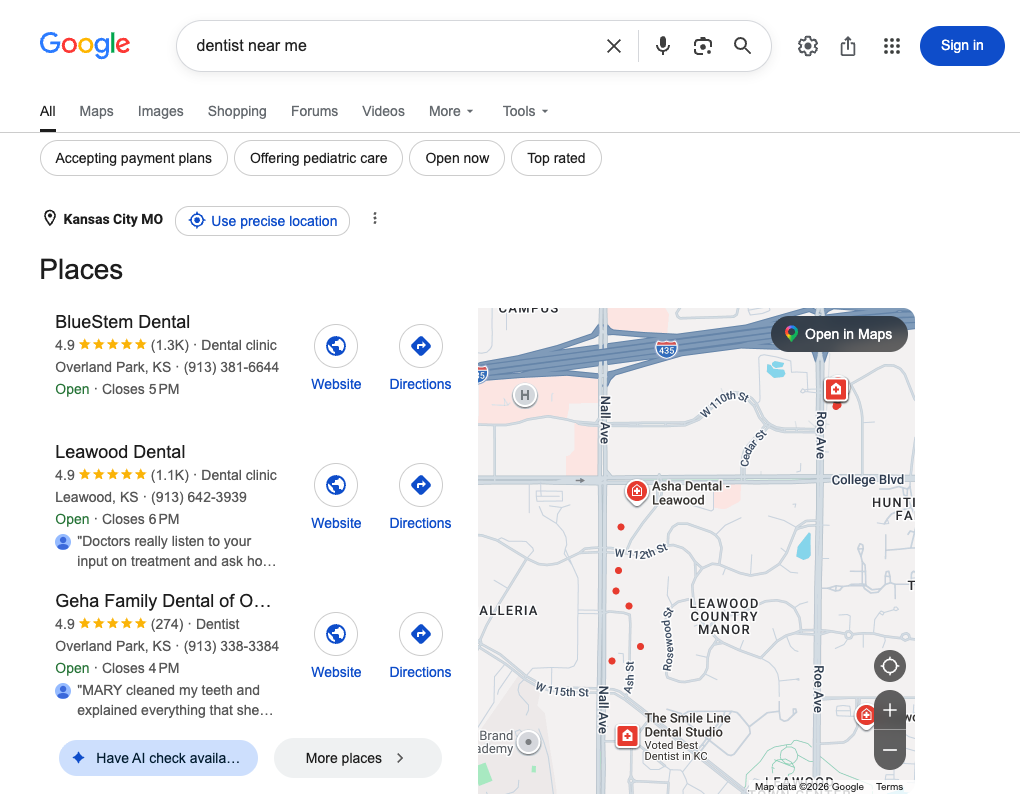
Task: Open quick settings gear icon
Action: coord(807,46)
